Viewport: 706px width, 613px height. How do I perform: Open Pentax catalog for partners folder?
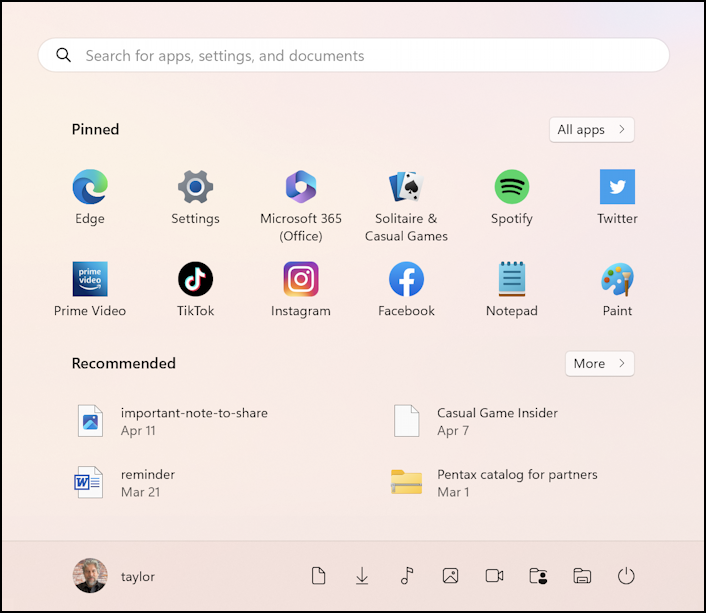[494, 482]
